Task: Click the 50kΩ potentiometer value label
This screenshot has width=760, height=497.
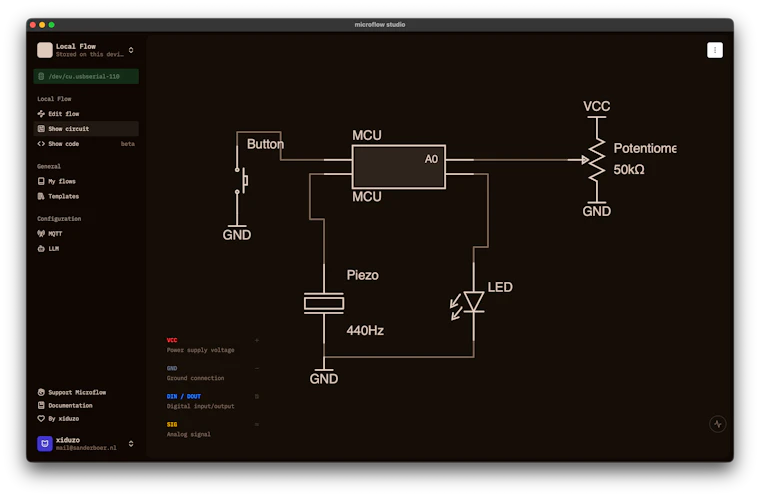Action: click(x=629, y=170)
